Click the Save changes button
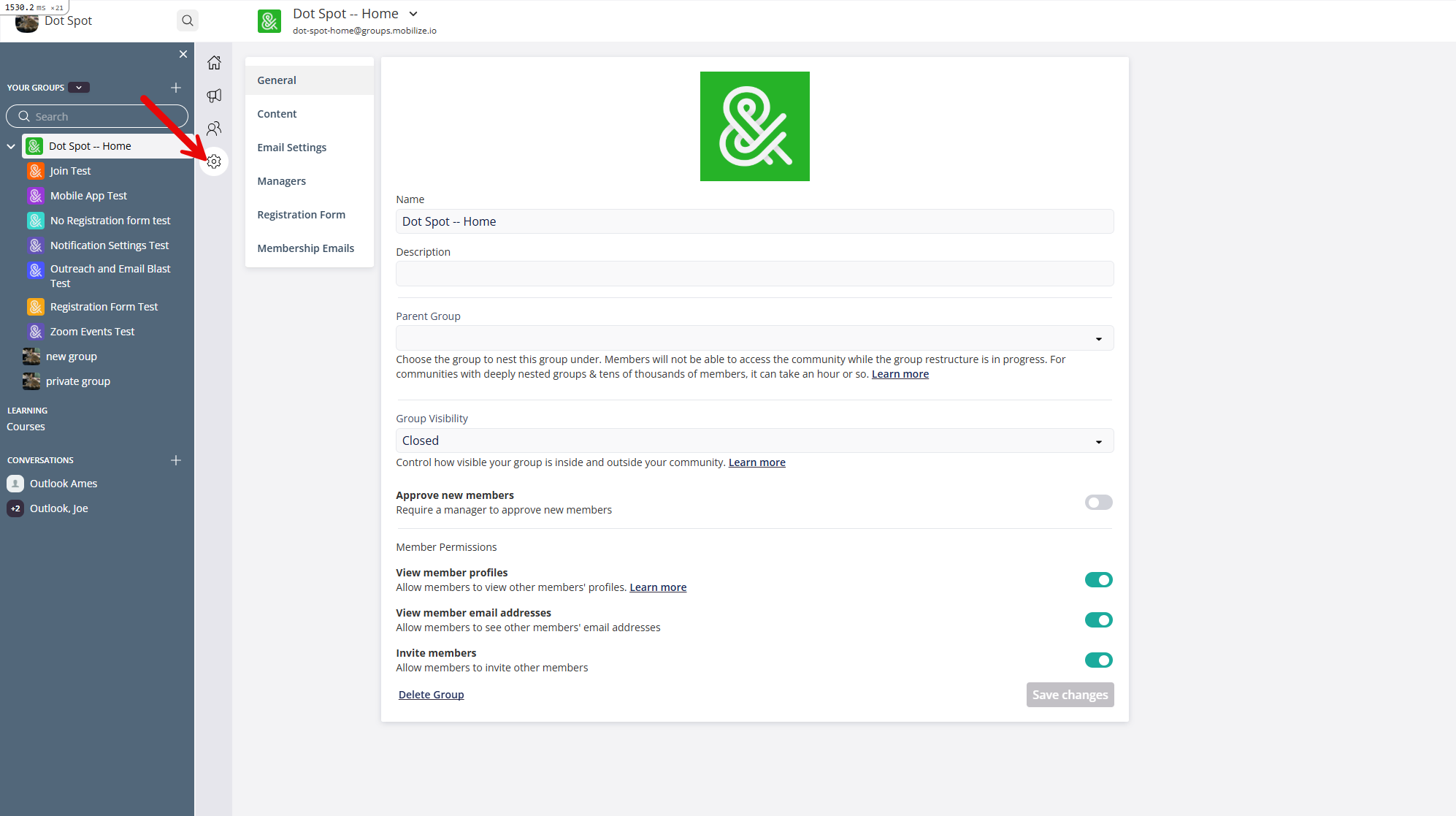 (x=1070, y=695)
